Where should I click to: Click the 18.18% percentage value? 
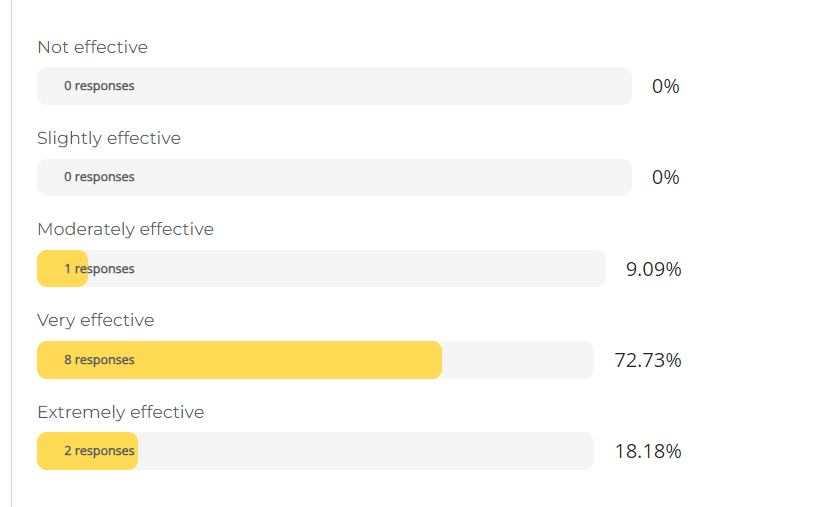[648, 451]
